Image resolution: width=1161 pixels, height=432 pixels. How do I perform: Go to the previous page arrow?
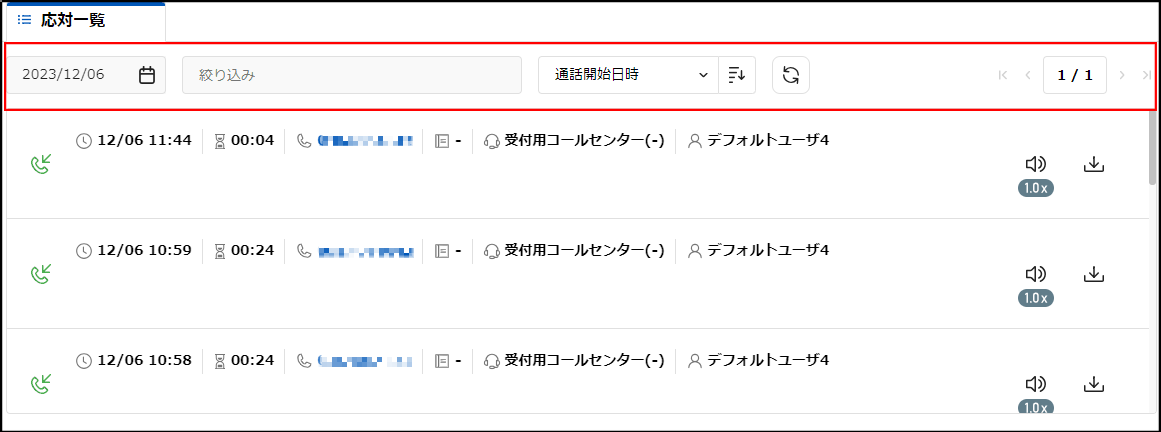[x=1028, y=75]
